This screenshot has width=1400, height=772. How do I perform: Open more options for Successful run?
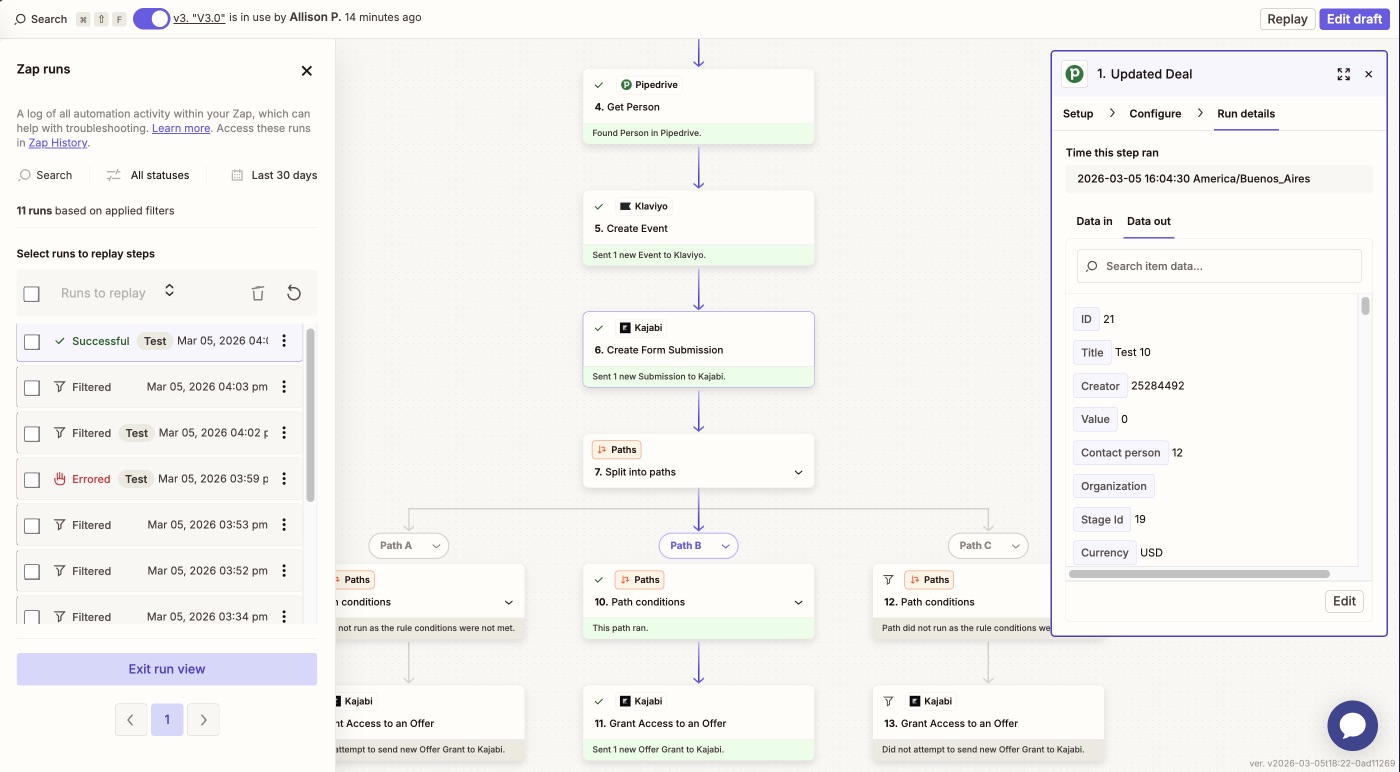coord(284,341)
